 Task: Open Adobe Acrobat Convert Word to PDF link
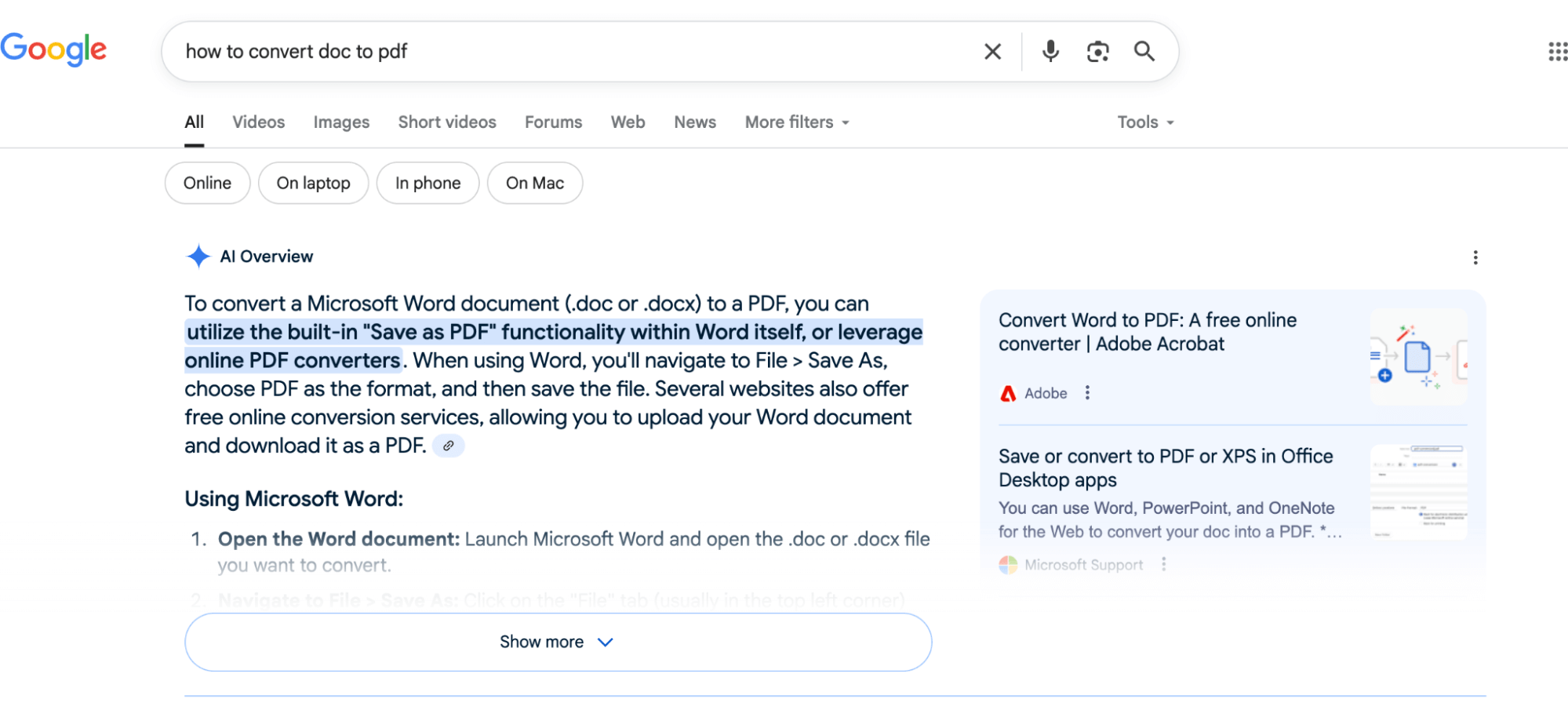1147,332
